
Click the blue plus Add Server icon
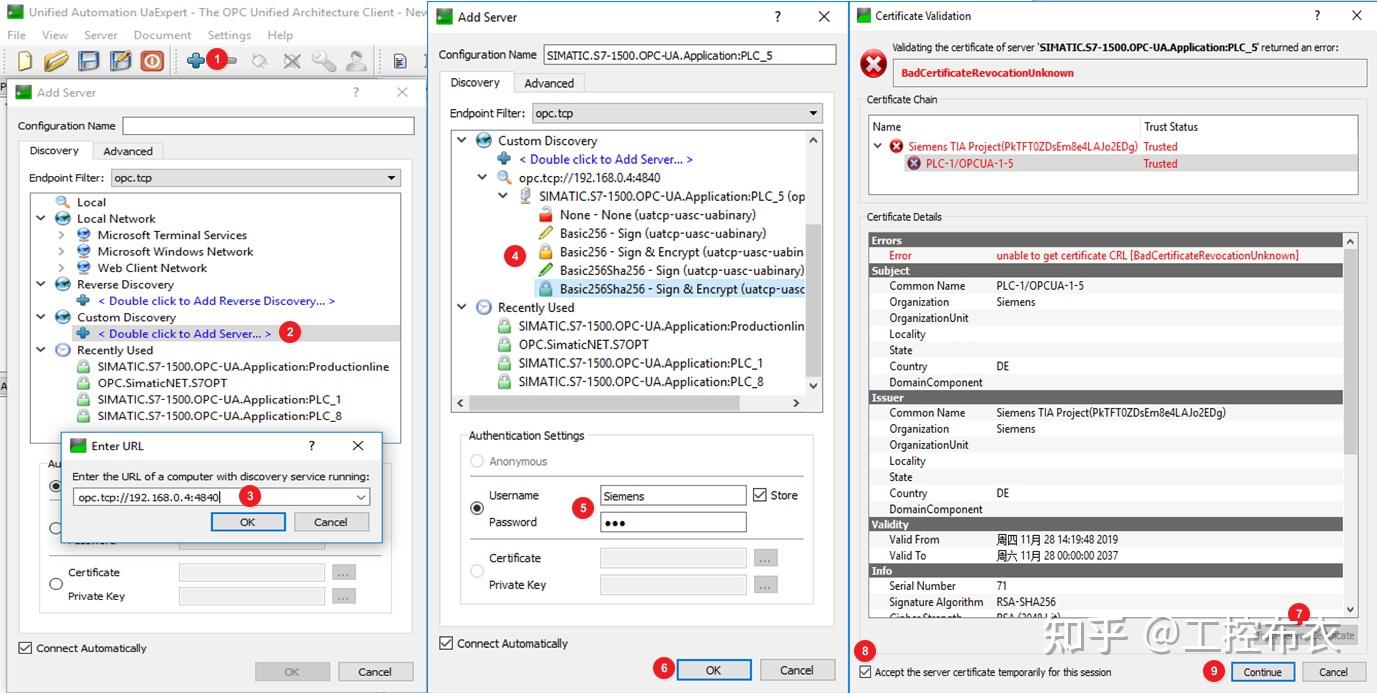click(x=195, y=61)
